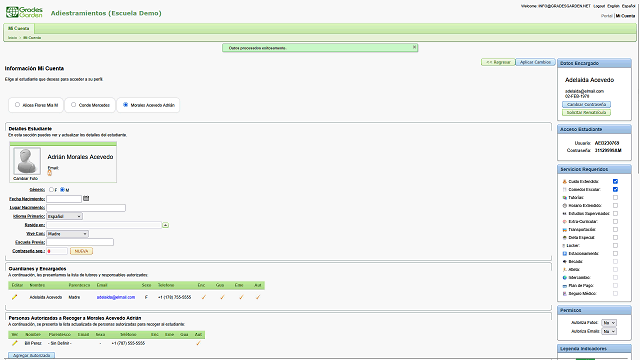Click the Intercambio globe icon
The width and height of the screenshot is (640, 360).
coord(564,278)
